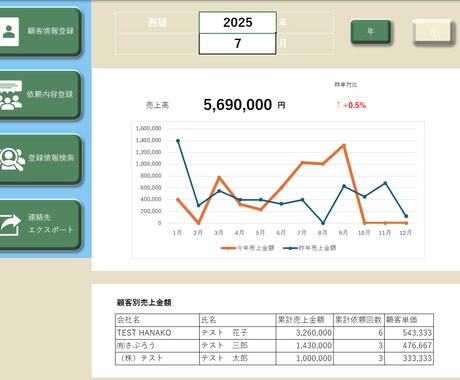This screenshot has height=380, width=460.
Task: Click the group chat icon for 依頼内容登録
Action: click(11, 95)
